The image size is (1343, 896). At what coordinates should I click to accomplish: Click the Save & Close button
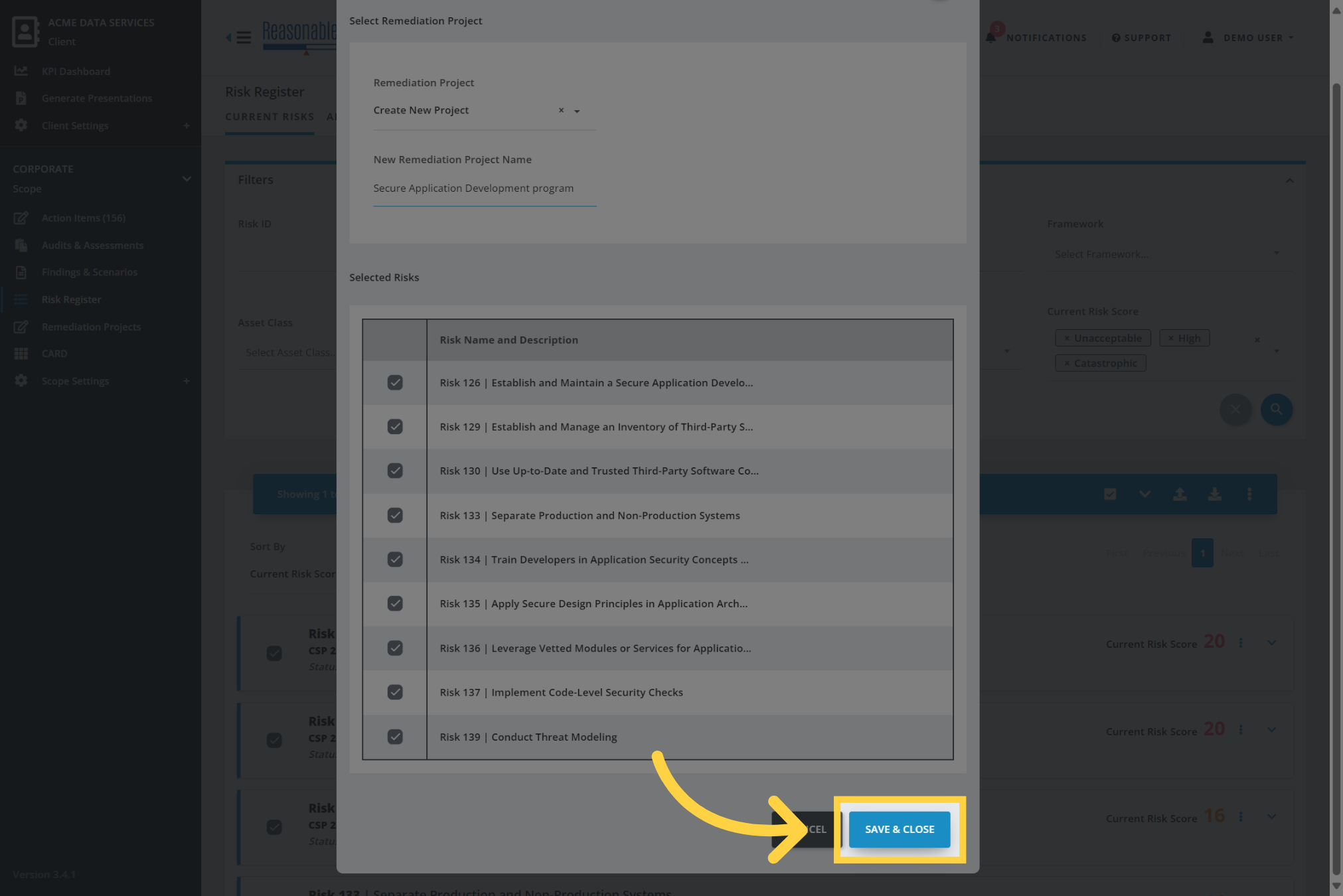point(899,829)
